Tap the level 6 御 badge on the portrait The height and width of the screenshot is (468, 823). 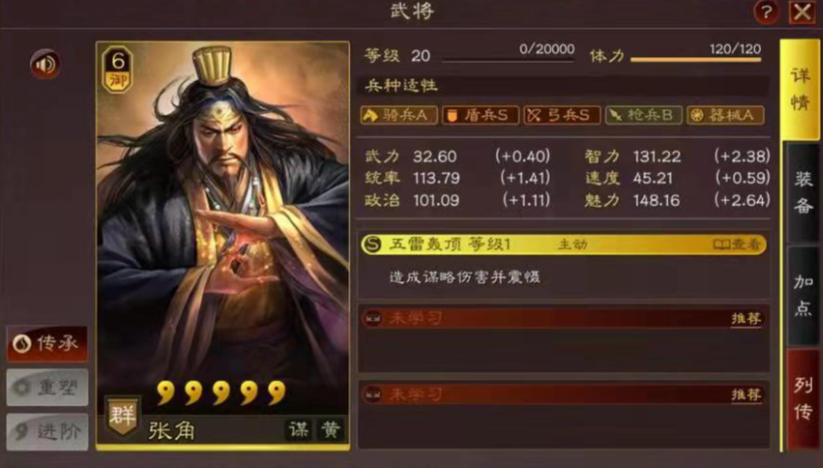(x=117, y=69)
